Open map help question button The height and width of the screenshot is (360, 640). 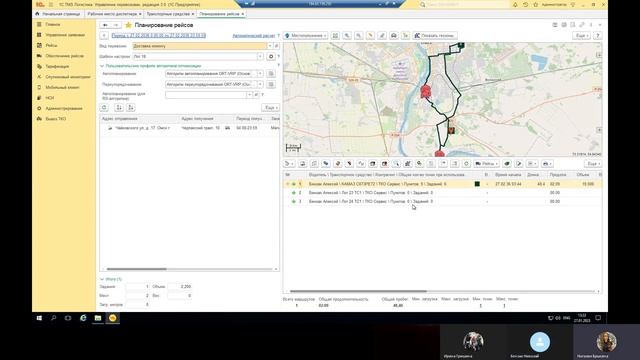598,36
